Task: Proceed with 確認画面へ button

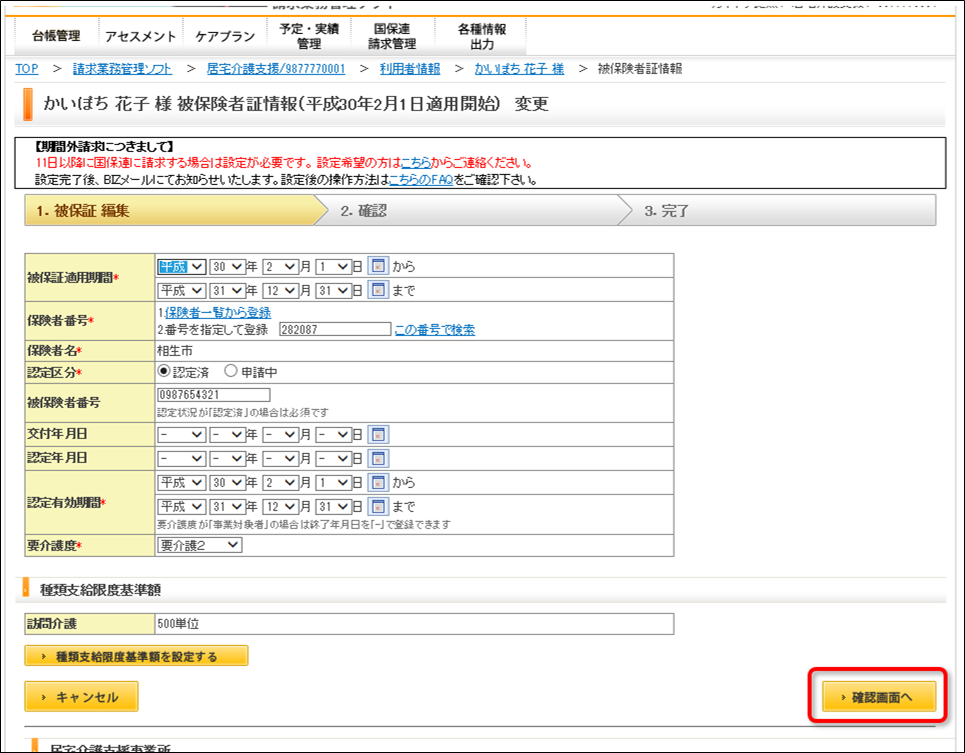Action: point(879,696)
